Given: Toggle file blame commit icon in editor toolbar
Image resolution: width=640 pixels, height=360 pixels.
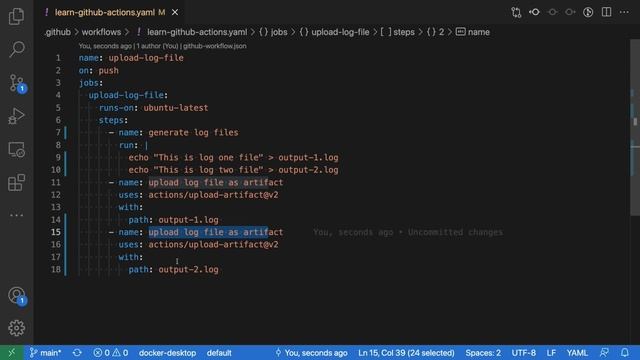Looking at the screenshot, I should pos(534,12).
